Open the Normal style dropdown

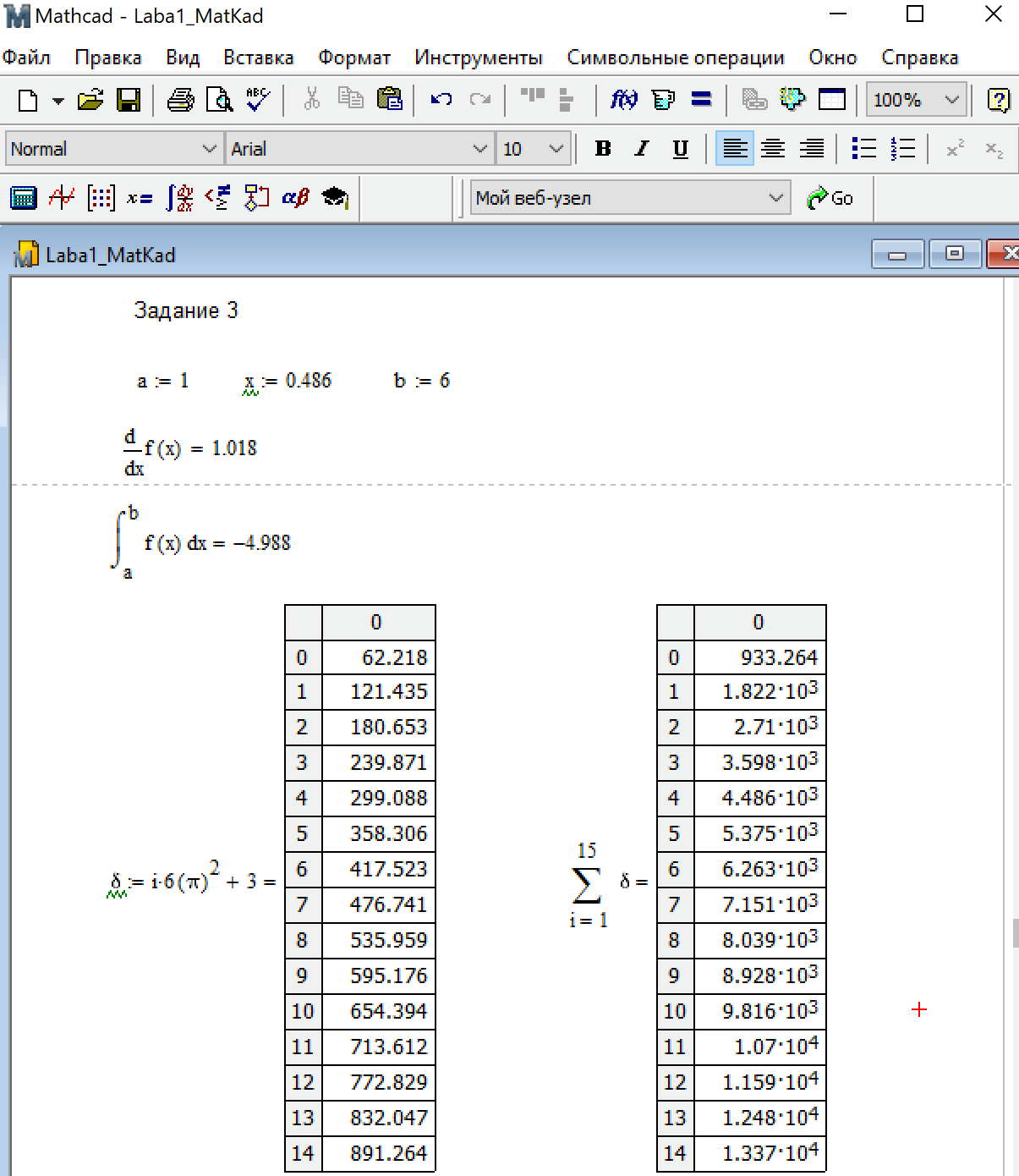209,149
